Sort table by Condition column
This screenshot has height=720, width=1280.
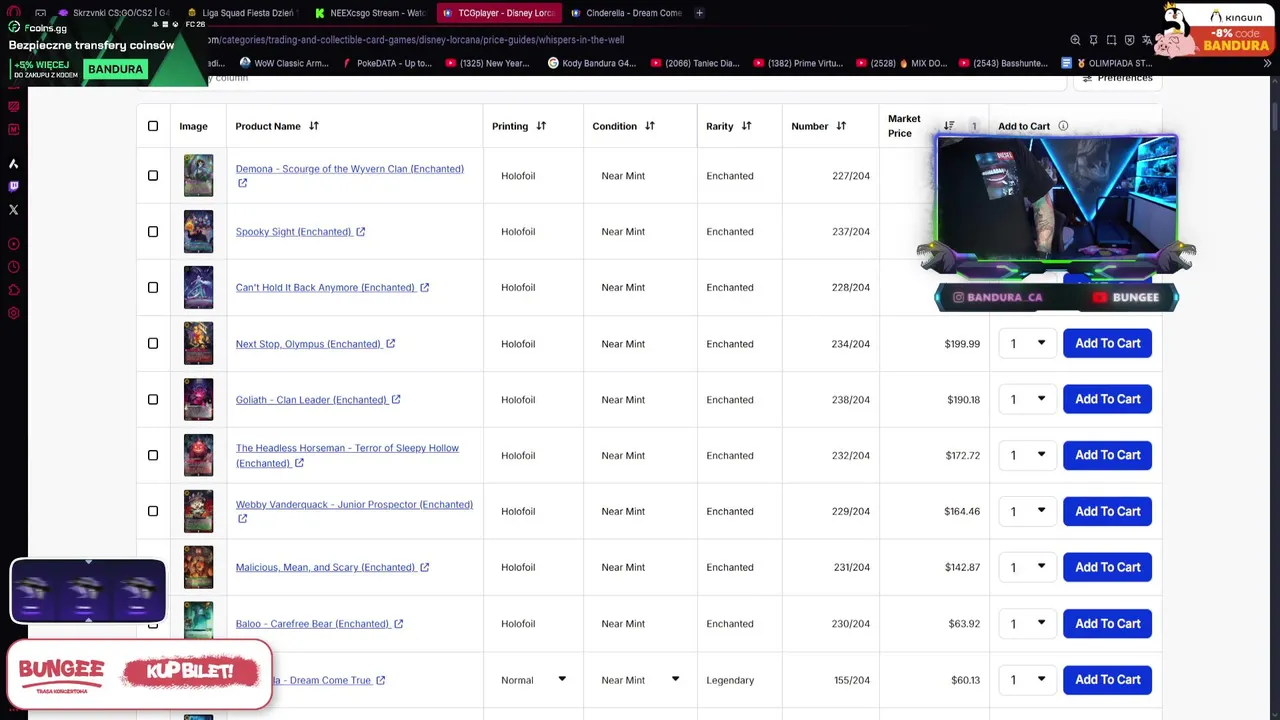tap(650, 126)
